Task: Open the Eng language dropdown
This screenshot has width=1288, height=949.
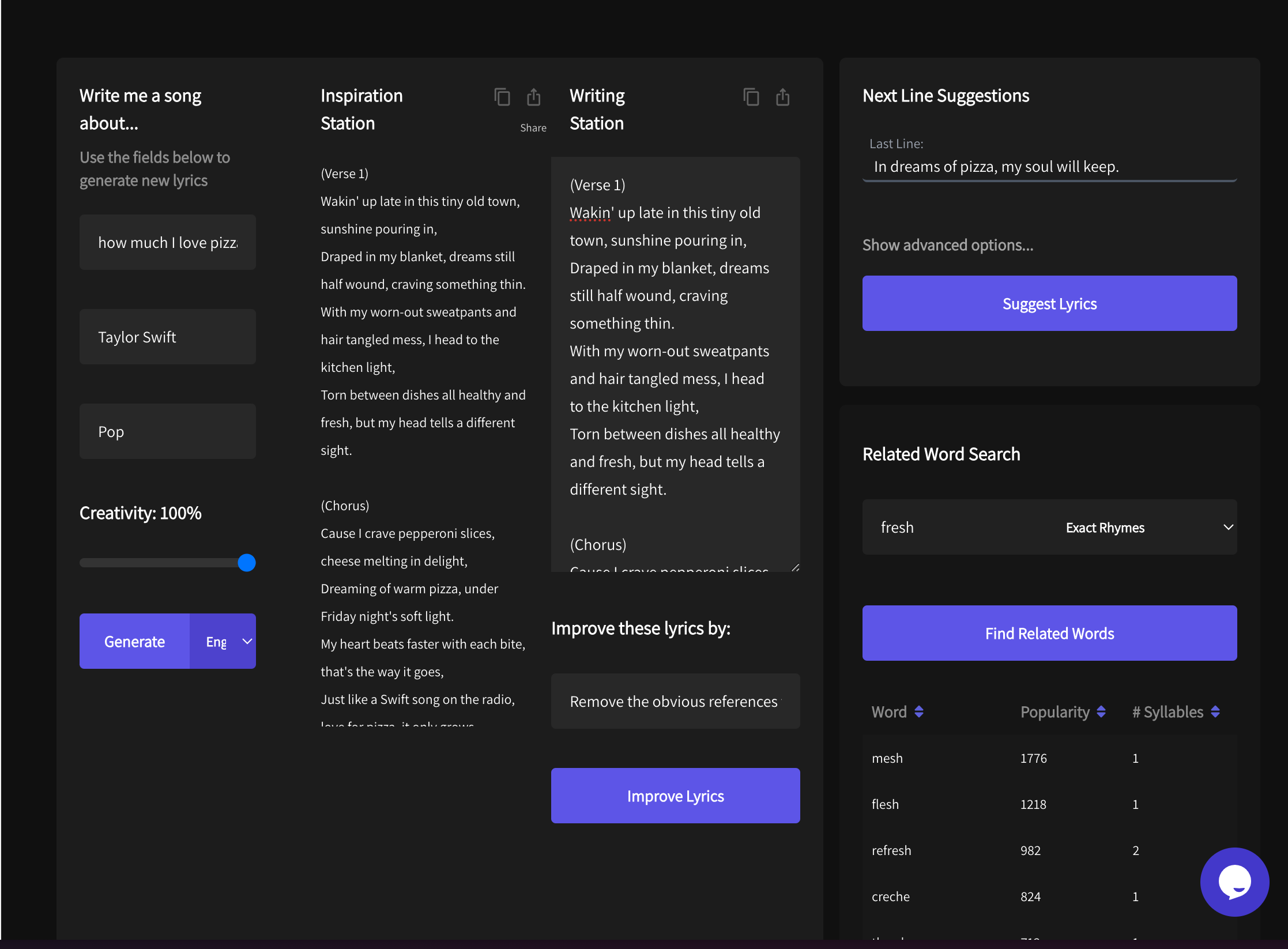Action: click(223, 642)
